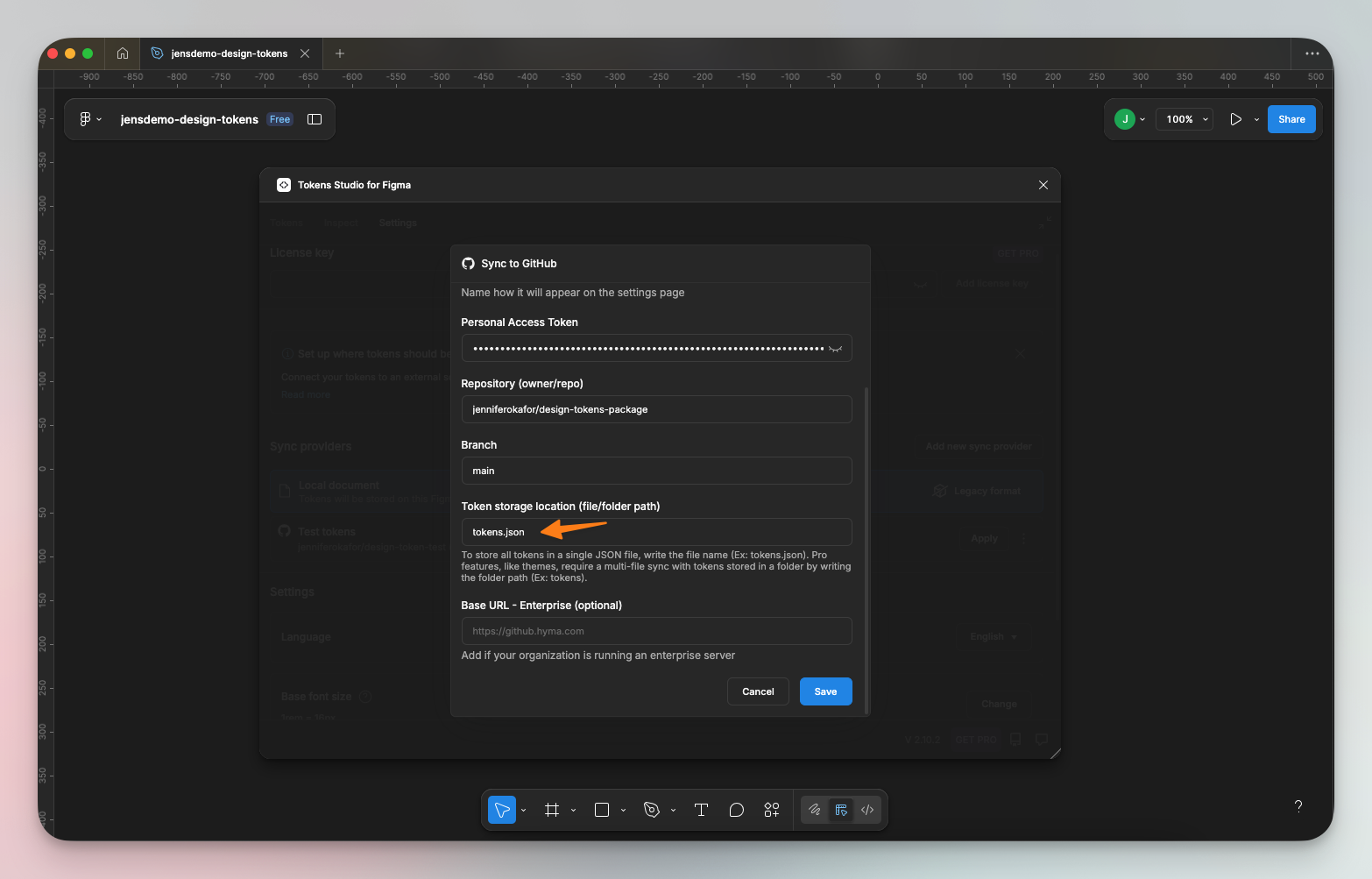Select the Comment tool

[737, 810]
